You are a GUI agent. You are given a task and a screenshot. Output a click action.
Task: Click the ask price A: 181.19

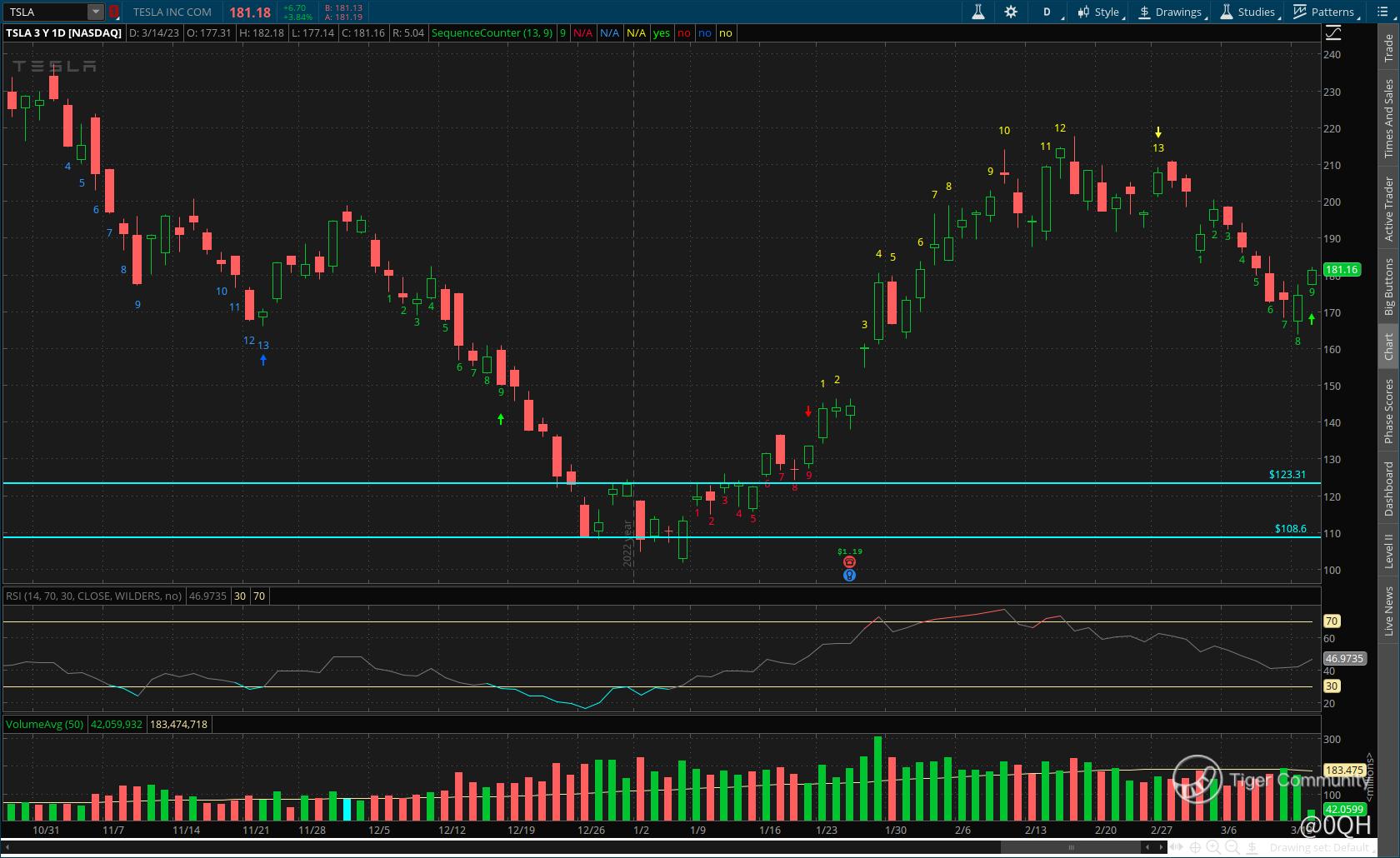343,17
